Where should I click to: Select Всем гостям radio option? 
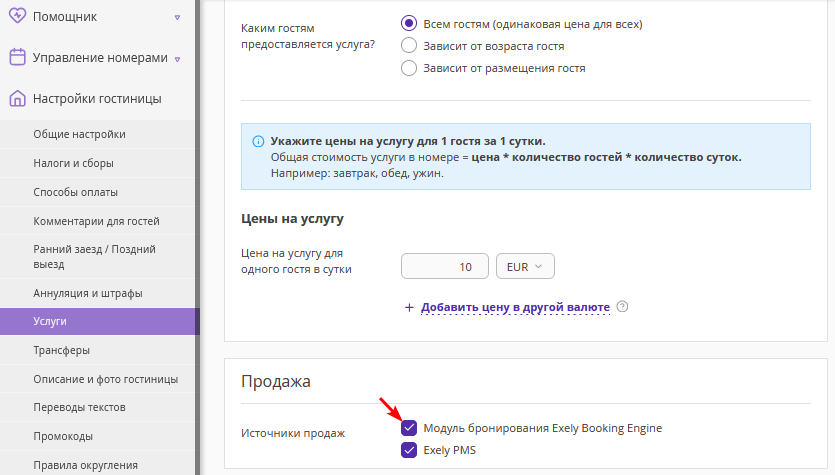[x=409, y=23]
